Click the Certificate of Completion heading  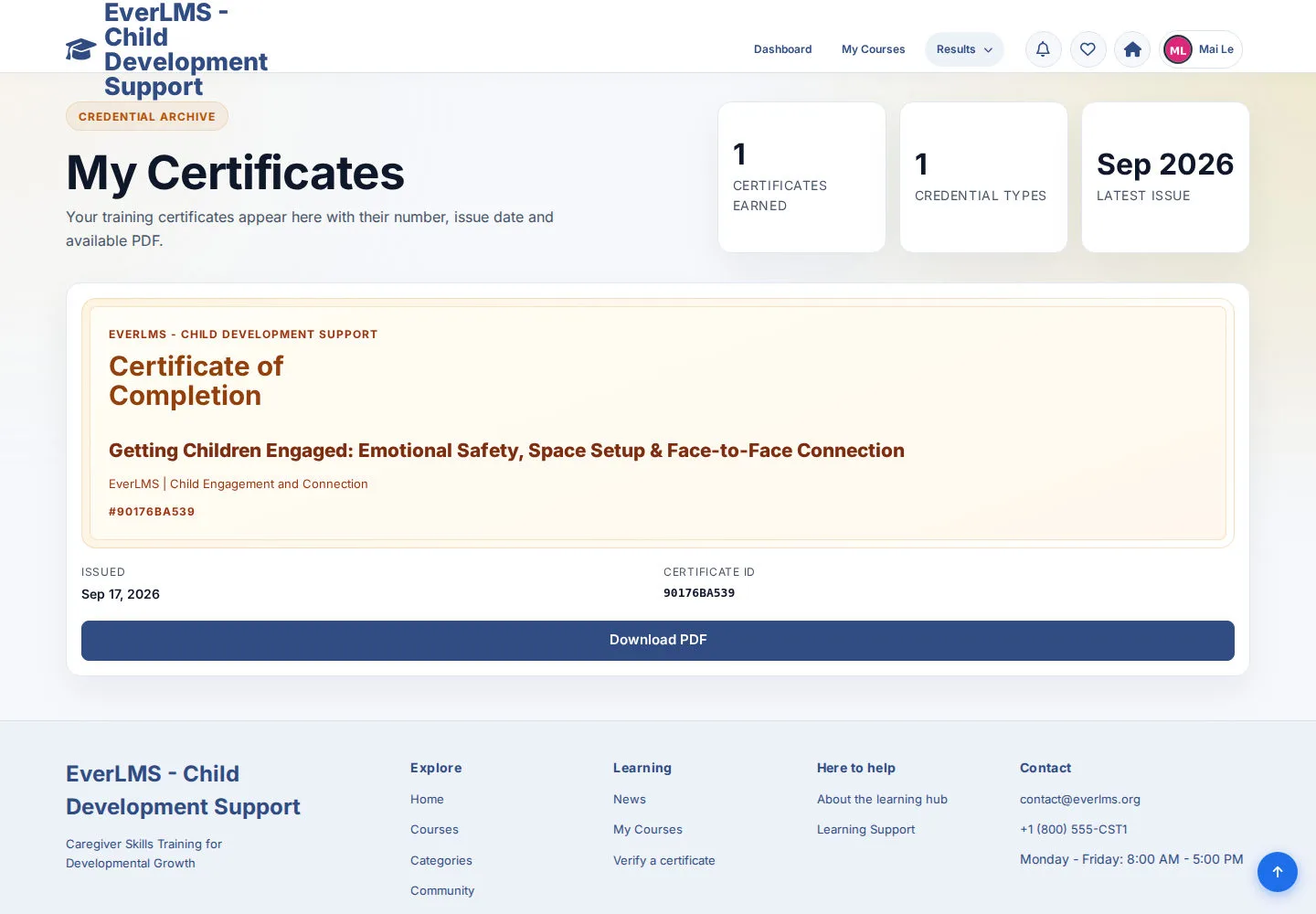[x=196, y=380]
